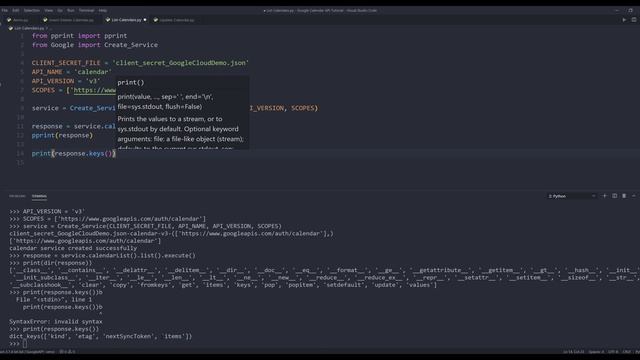
Task: Click 'print(response.keys())' on line 14
Action: 73,153
